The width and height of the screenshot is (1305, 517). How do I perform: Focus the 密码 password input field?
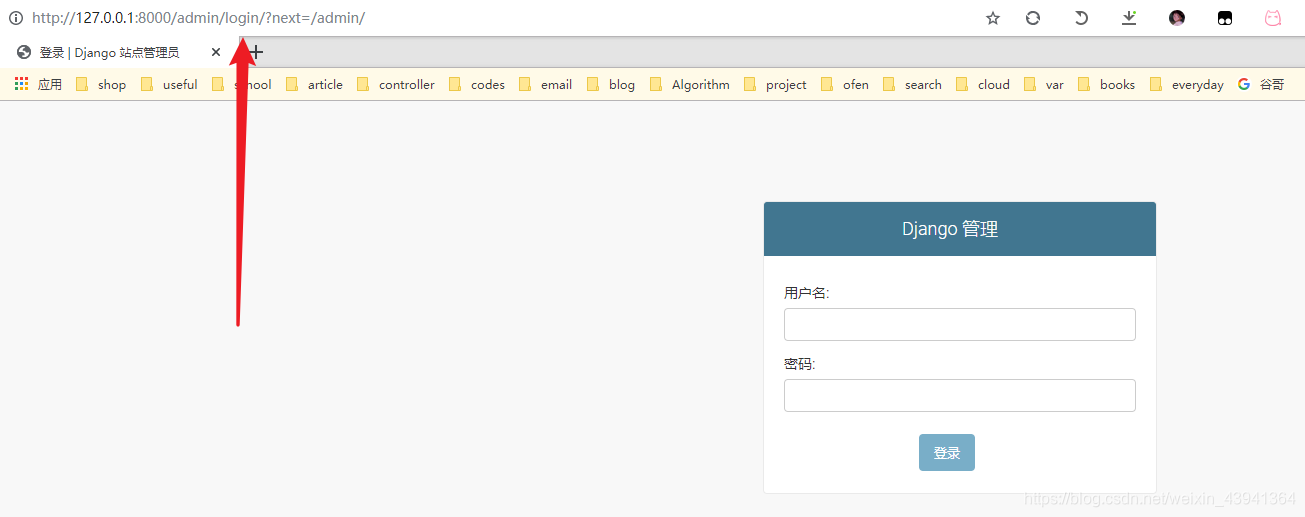tap(960, 395)
